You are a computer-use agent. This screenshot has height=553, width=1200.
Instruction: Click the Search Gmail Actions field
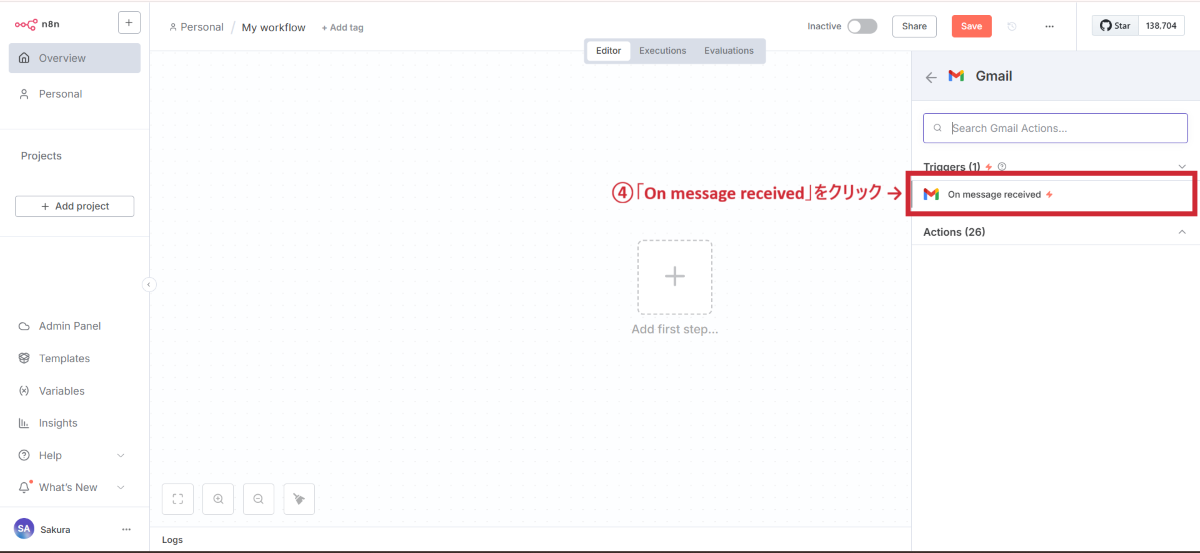(1055, 128)
